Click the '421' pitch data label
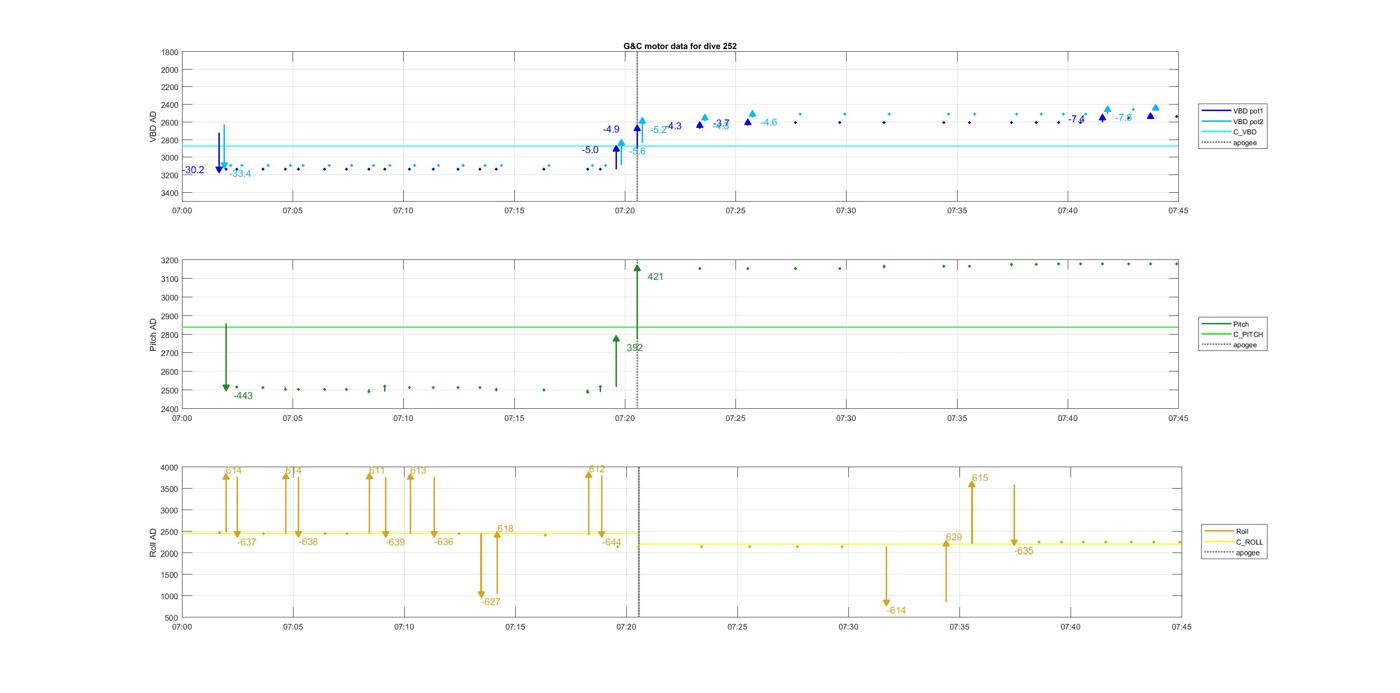The image size is (1400, 693). click(655, 277)
